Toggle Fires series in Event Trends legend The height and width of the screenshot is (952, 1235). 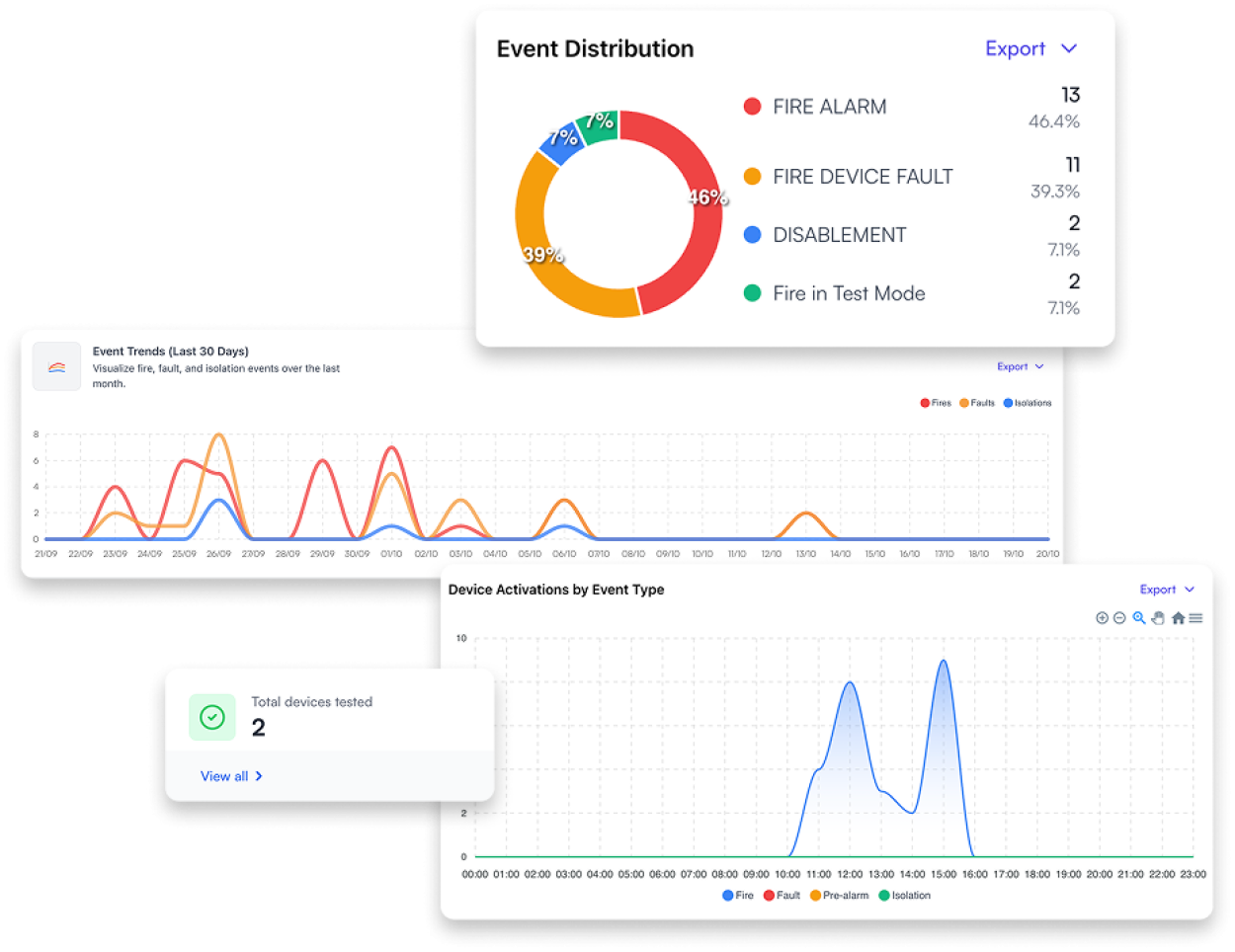[936, 403]
